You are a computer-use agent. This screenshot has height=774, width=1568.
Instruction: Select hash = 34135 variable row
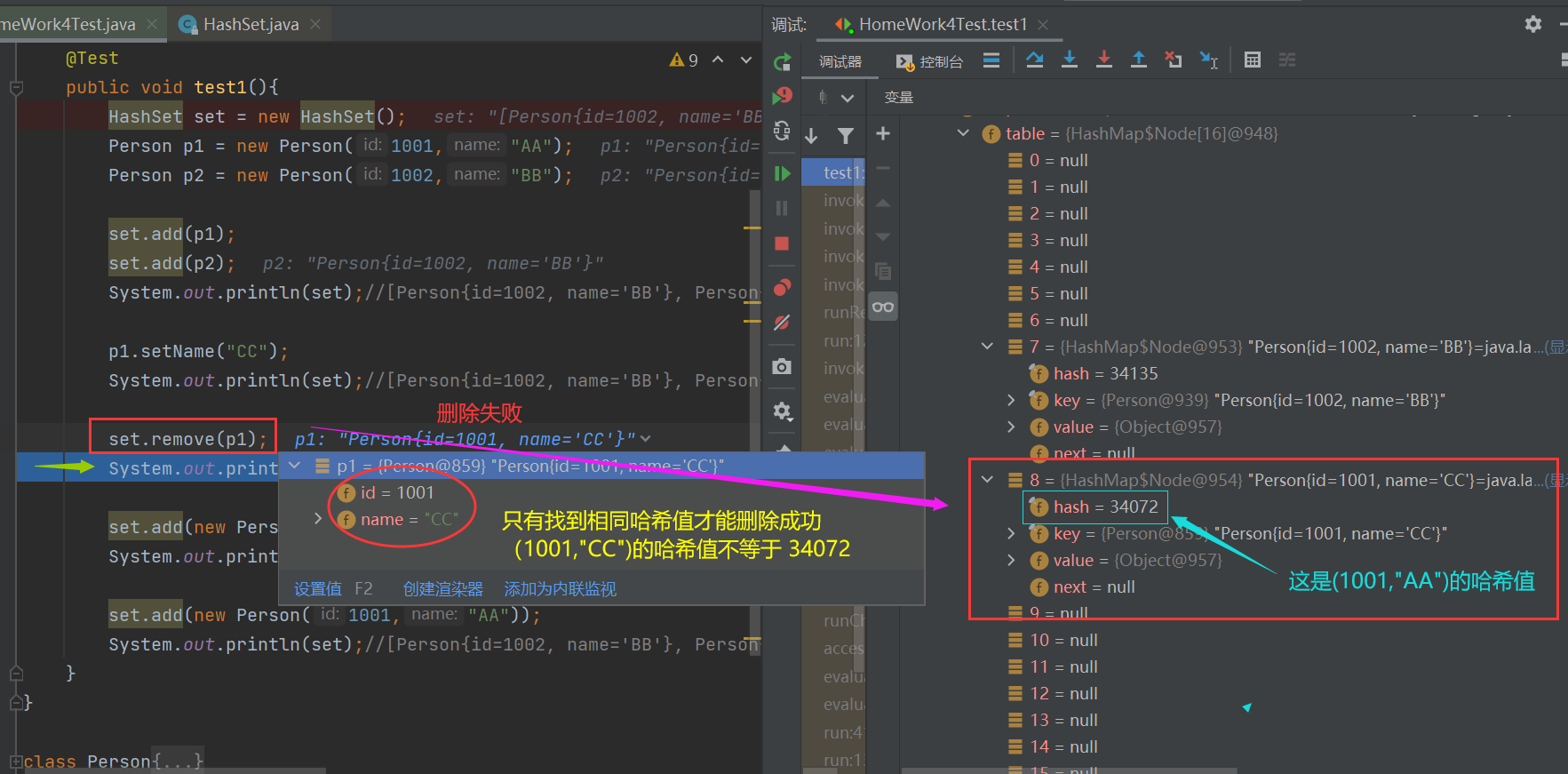click(1094, 373)
